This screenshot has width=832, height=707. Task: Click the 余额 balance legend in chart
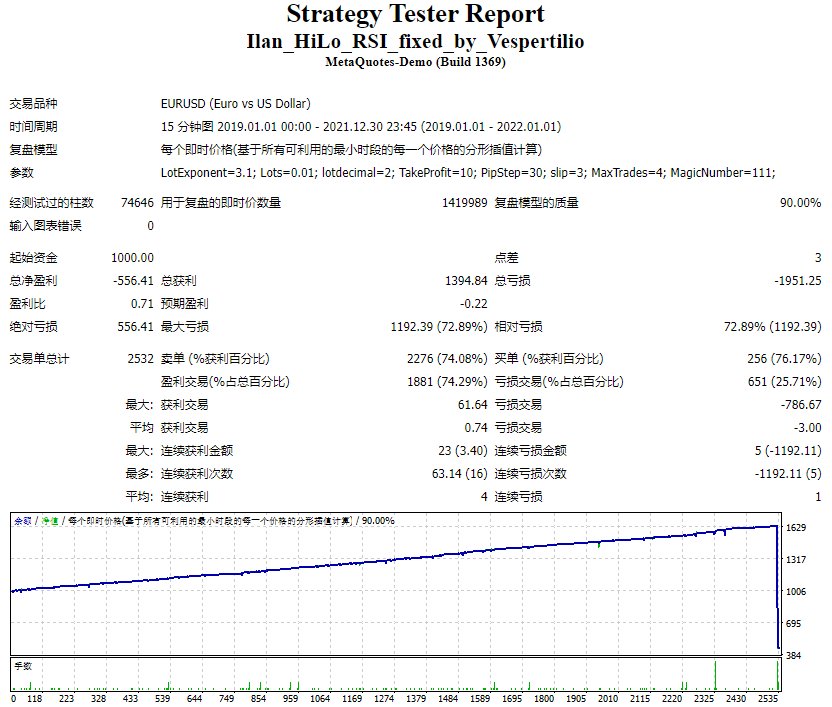point(23,521)
